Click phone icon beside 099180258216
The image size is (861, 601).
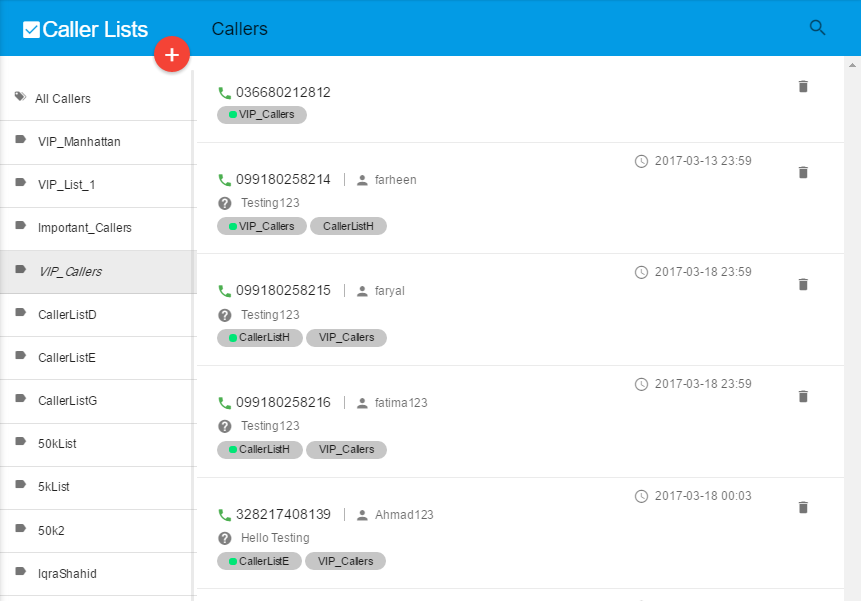pos(225,403)
